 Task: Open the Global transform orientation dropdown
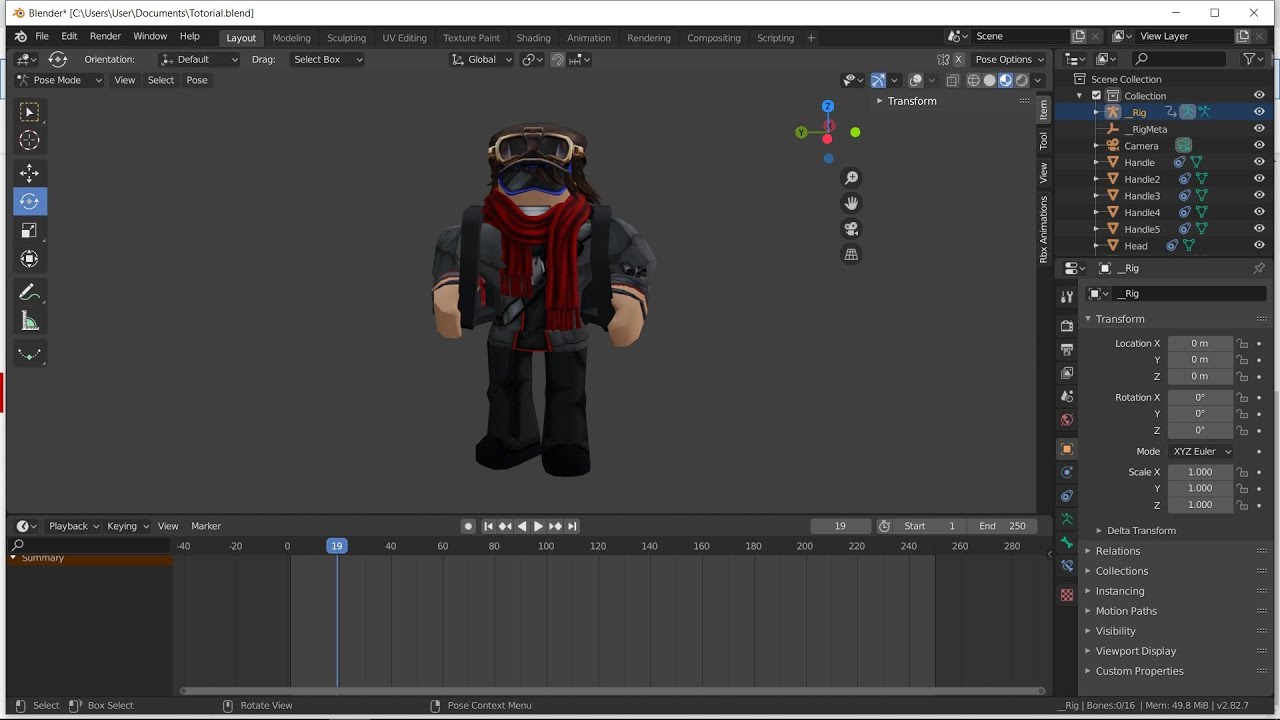(482, 59)
